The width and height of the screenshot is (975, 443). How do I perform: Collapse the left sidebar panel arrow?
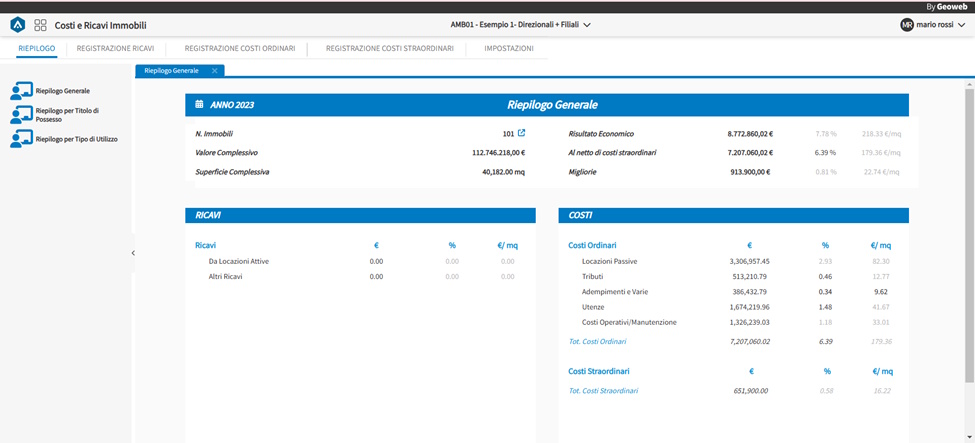pos(133,253)
